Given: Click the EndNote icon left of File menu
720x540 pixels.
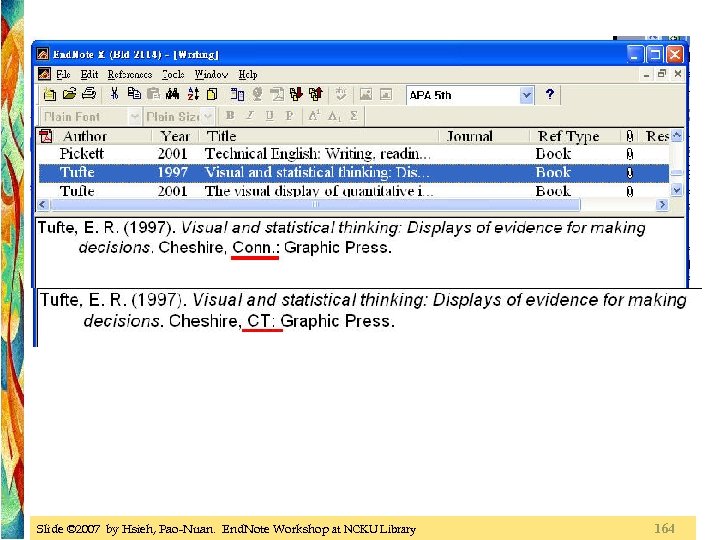Looking at the screenshot, I should point(44,74).
